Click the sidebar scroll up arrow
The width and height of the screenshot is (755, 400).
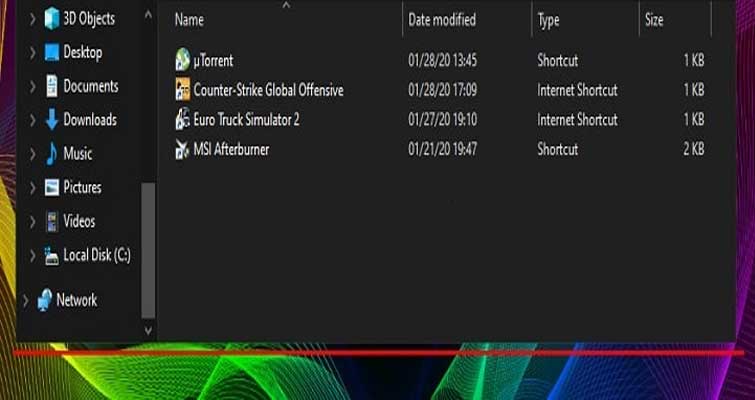pyautogui.click(x=148, y=15)
